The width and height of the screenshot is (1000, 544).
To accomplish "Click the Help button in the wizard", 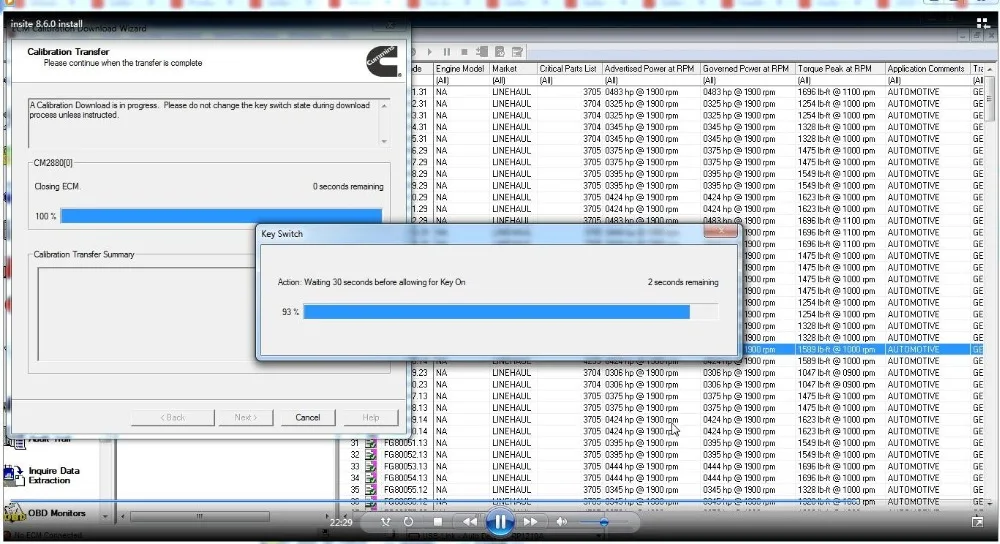I will point(371,417).
